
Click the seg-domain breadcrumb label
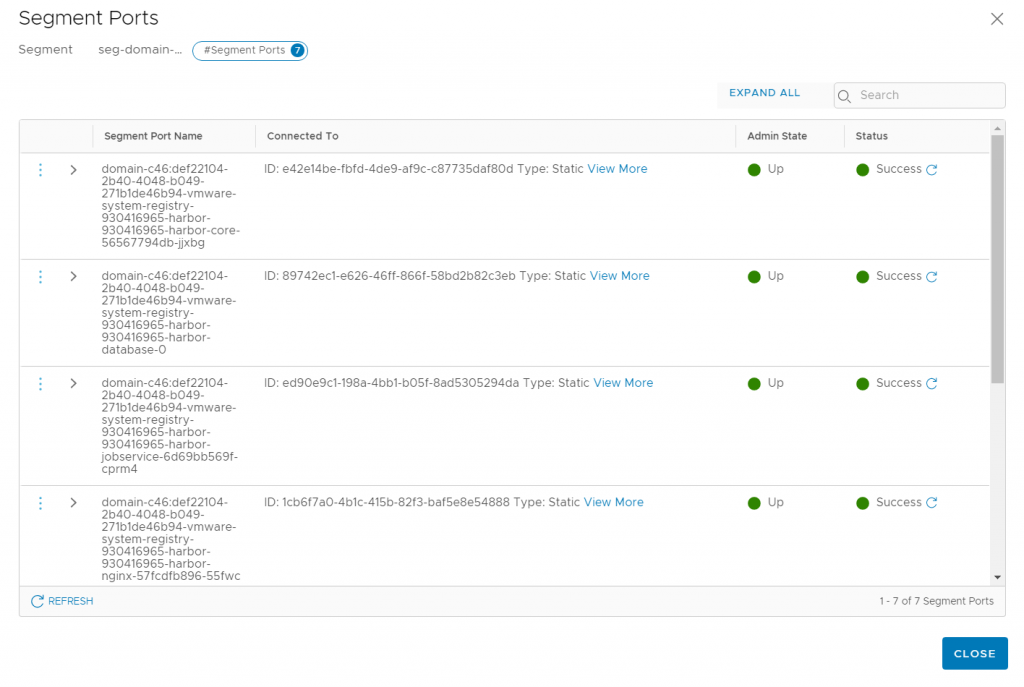tap(141, 50)
